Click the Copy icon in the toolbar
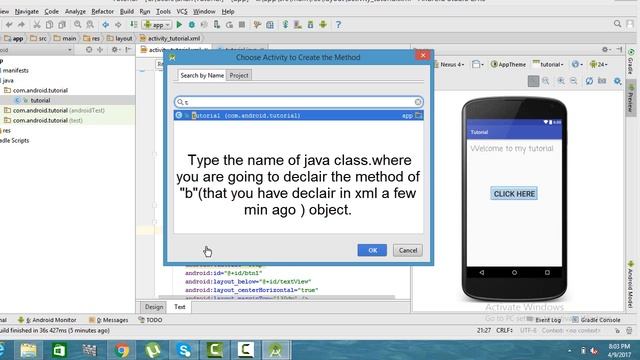This screenshot has height=360, width=640. (49, 25)
